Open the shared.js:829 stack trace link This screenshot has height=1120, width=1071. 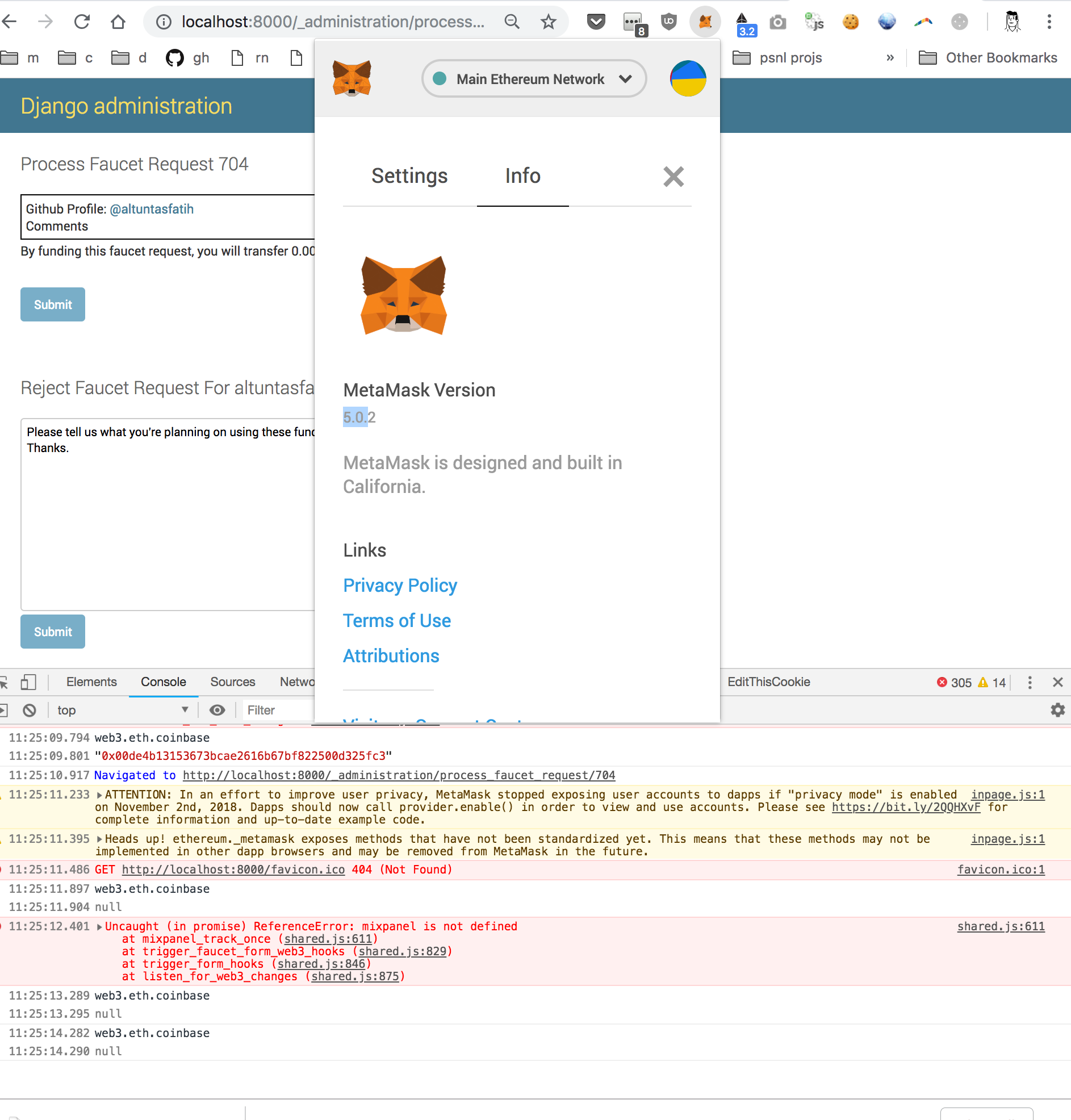[x=402, y=951]
